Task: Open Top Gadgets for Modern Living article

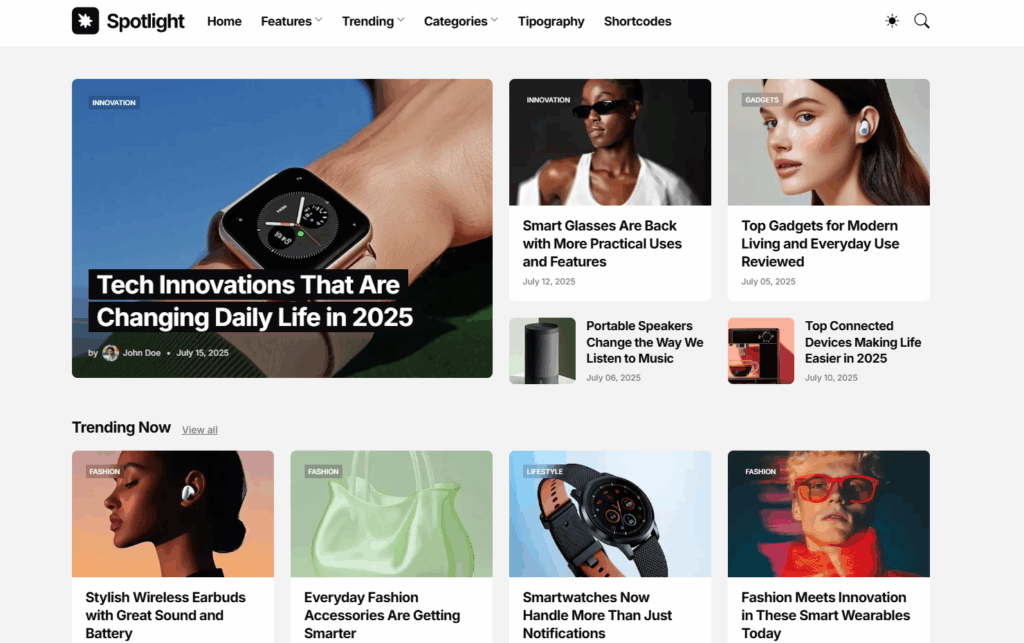Action: pos(820,243)
